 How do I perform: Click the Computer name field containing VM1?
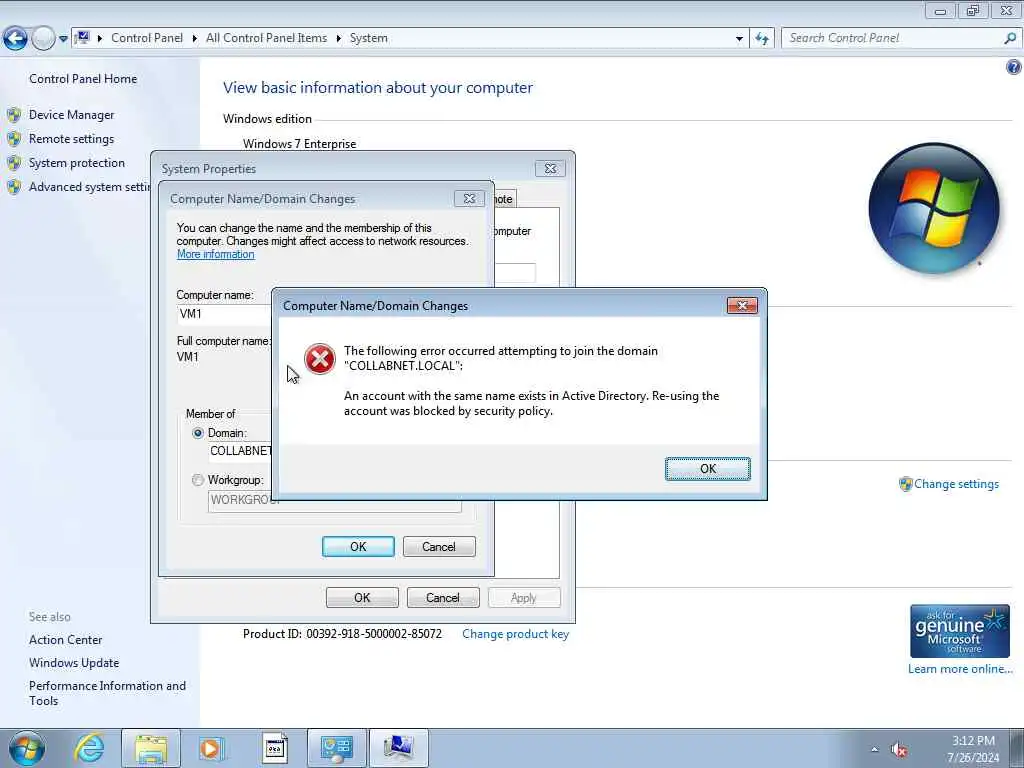pyautogui.click(x=225, y=314)
